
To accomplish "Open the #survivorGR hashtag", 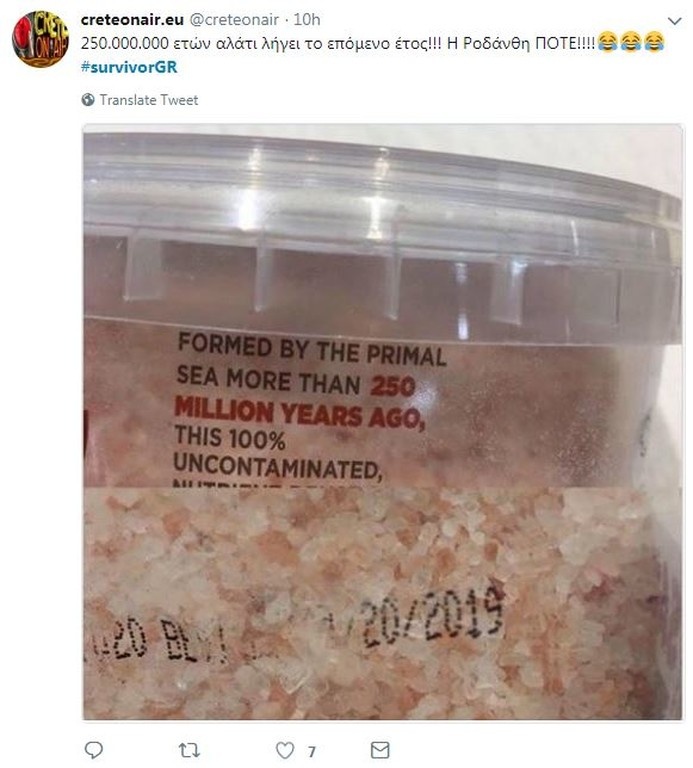I will (x=129, y=67).
